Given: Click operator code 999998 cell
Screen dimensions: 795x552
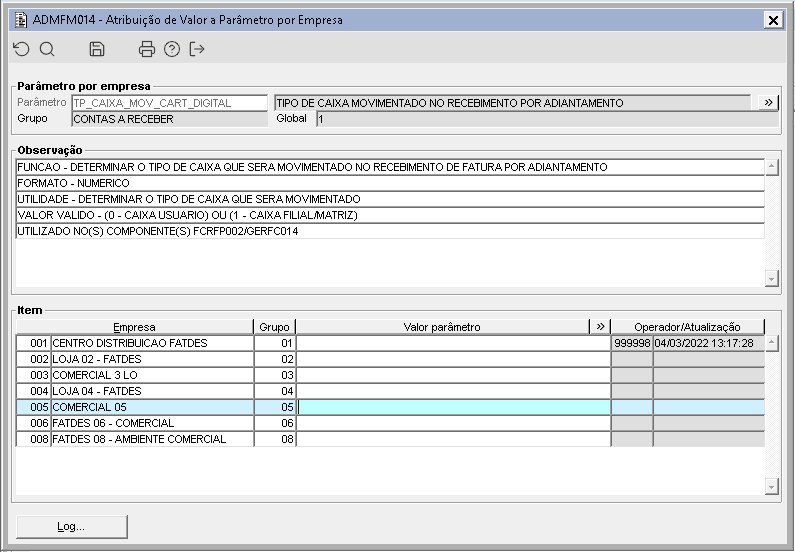Looking at the screenshot, I should (x=632, y=343).
